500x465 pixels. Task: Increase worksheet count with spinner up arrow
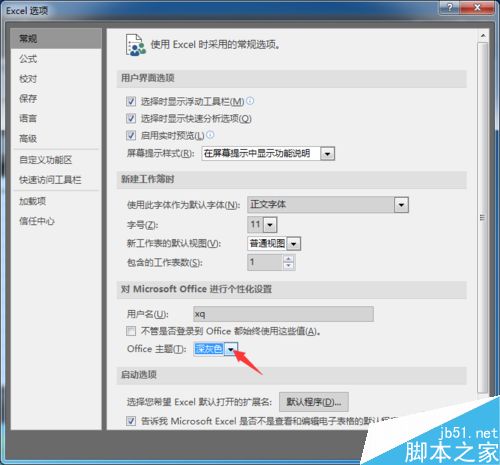pyautogui.click(x=288, y=259)
